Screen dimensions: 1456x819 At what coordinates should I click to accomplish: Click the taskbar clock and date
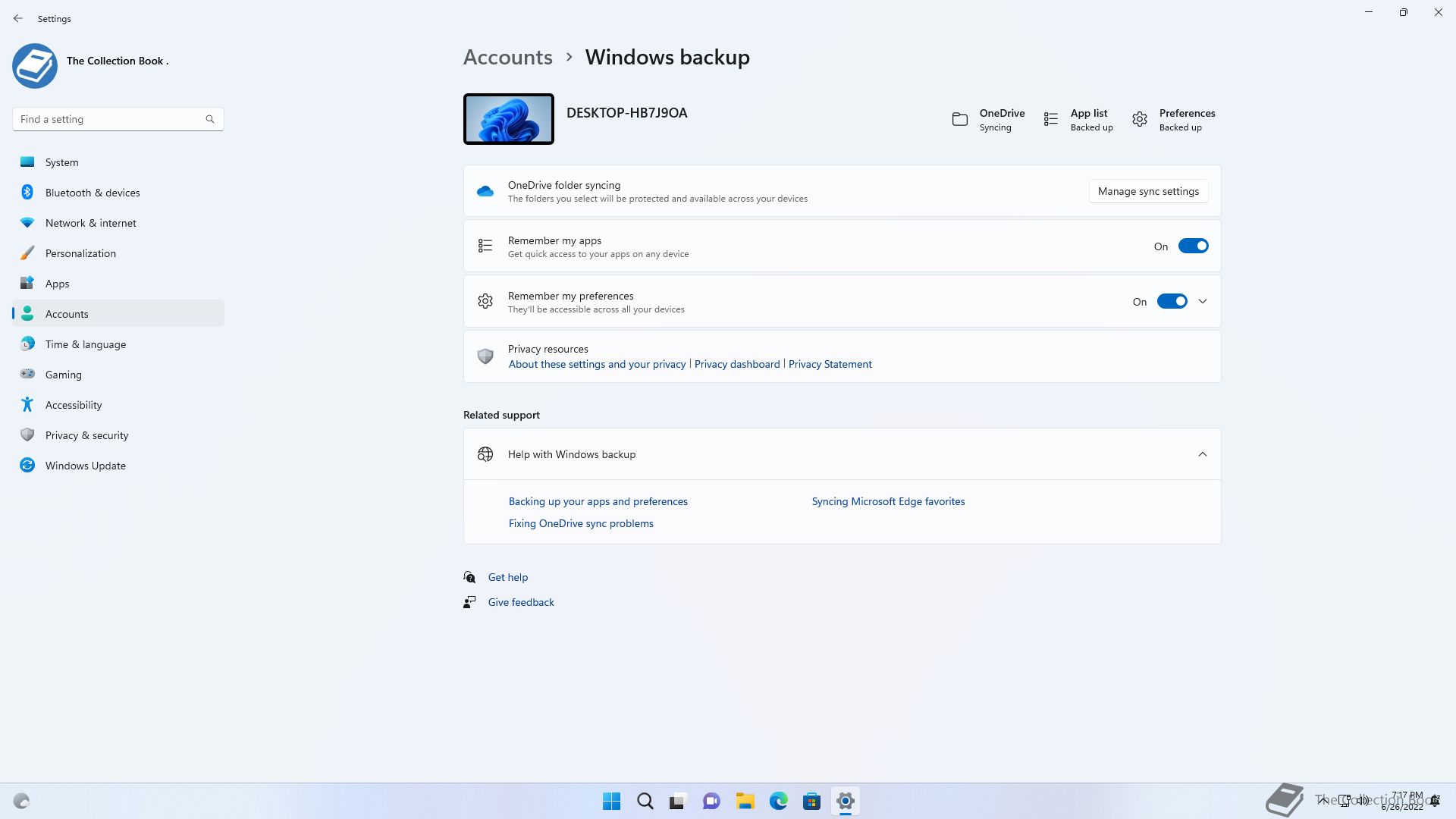(x=1402, y=801)
